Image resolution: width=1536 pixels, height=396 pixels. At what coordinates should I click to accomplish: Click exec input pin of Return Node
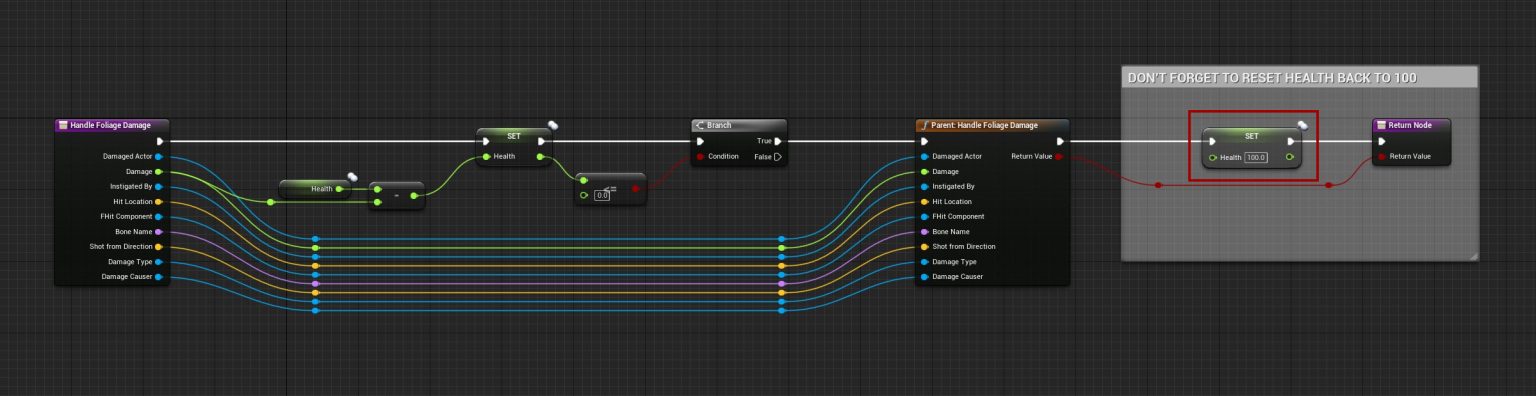1383,141
